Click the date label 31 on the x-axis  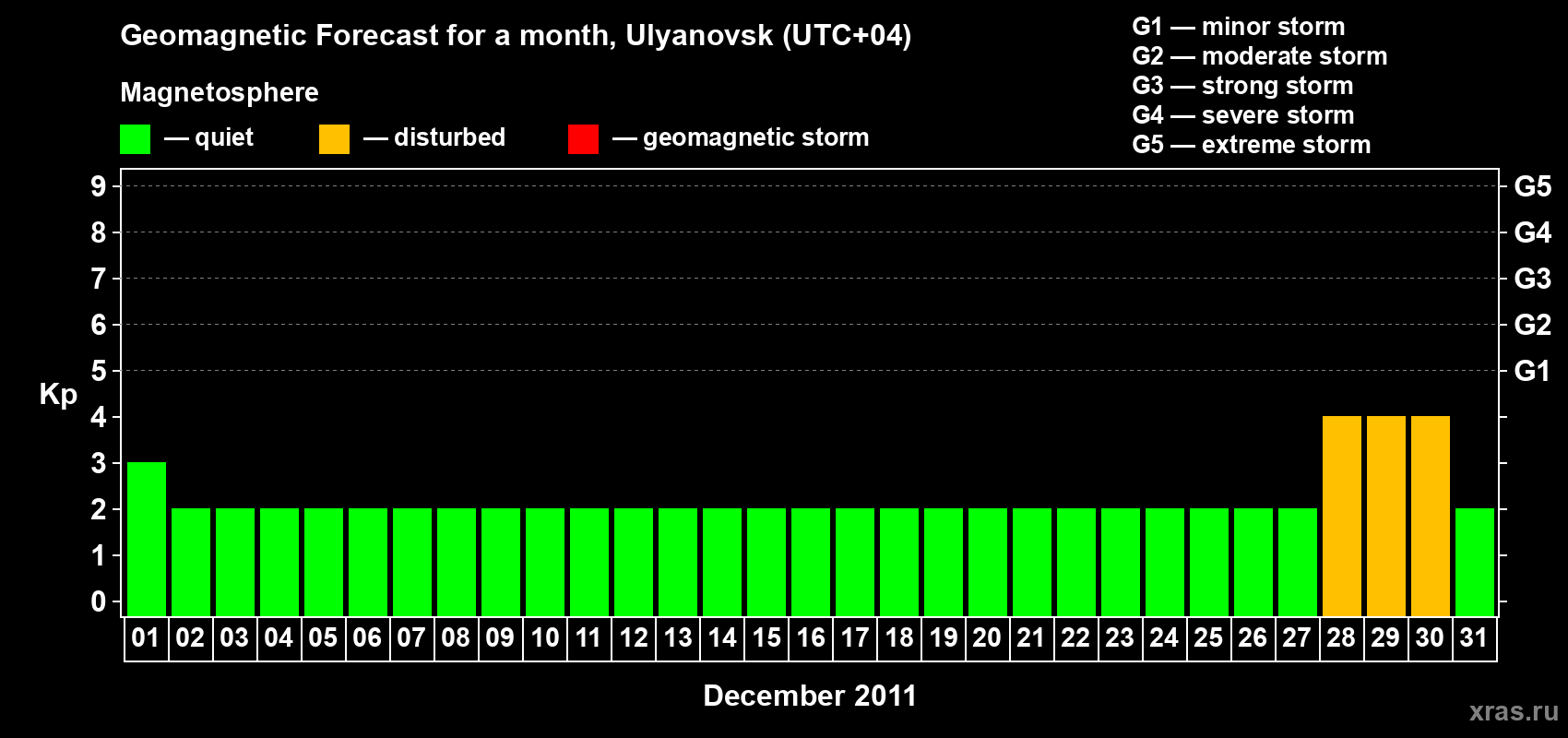coord(1474,638)
